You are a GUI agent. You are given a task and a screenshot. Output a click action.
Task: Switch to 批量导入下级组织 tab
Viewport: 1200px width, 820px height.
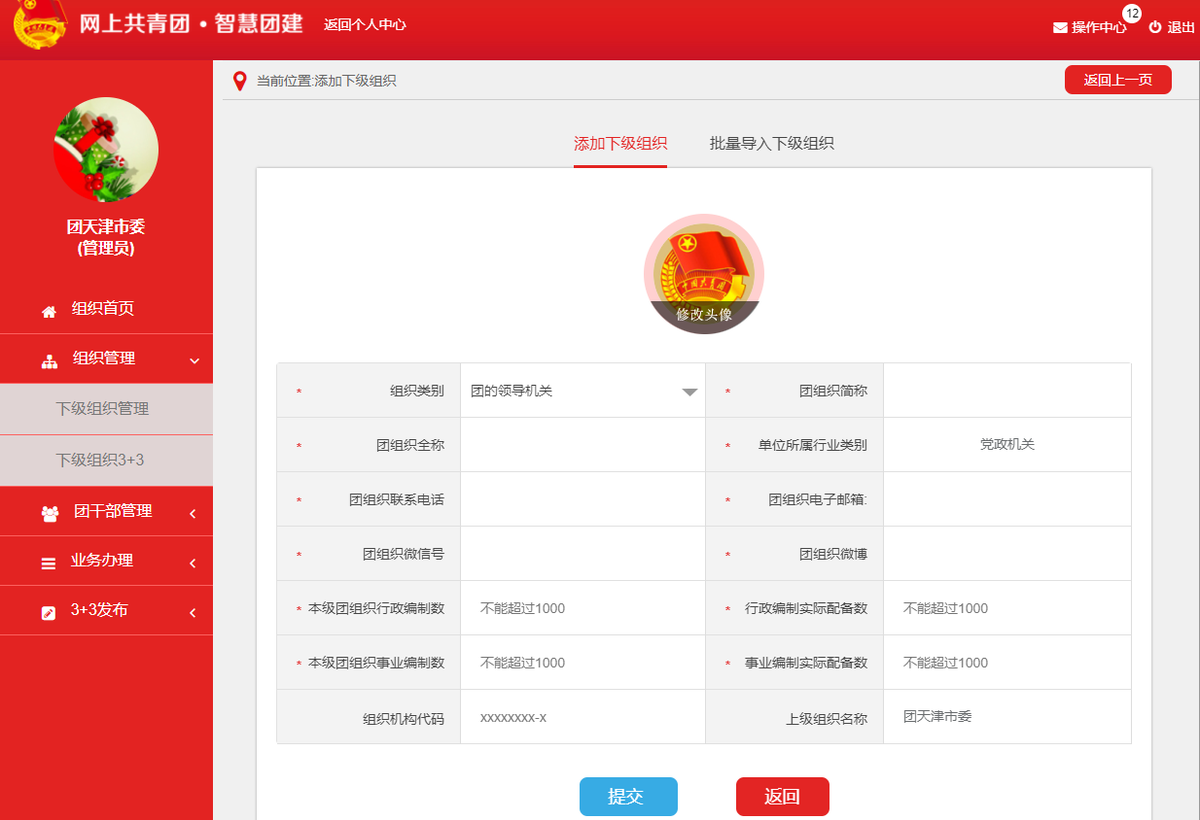click(772, 143)
